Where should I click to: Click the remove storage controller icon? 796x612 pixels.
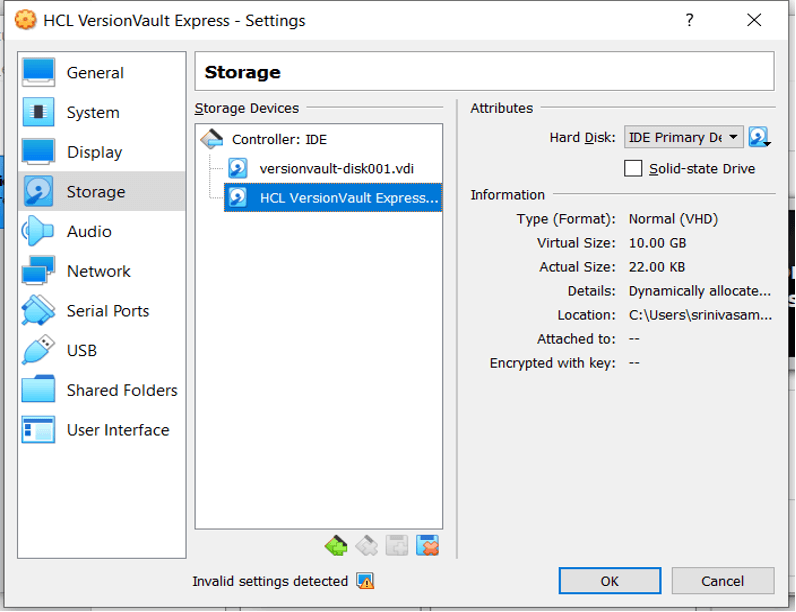[x=367, y=546]
